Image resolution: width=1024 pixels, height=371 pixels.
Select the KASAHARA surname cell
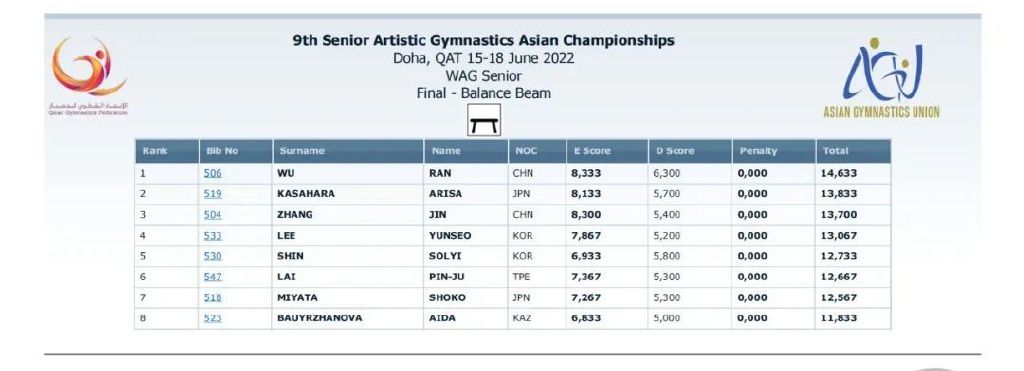pos(348,194)
